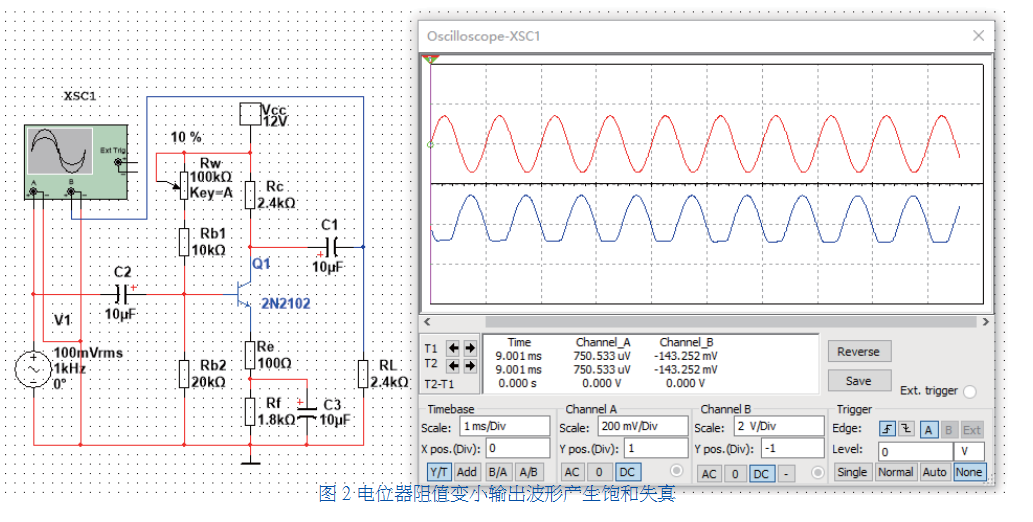
Task: Set Channel A coupling to AC
Action: pyautogui.click(x=572, y=472)
